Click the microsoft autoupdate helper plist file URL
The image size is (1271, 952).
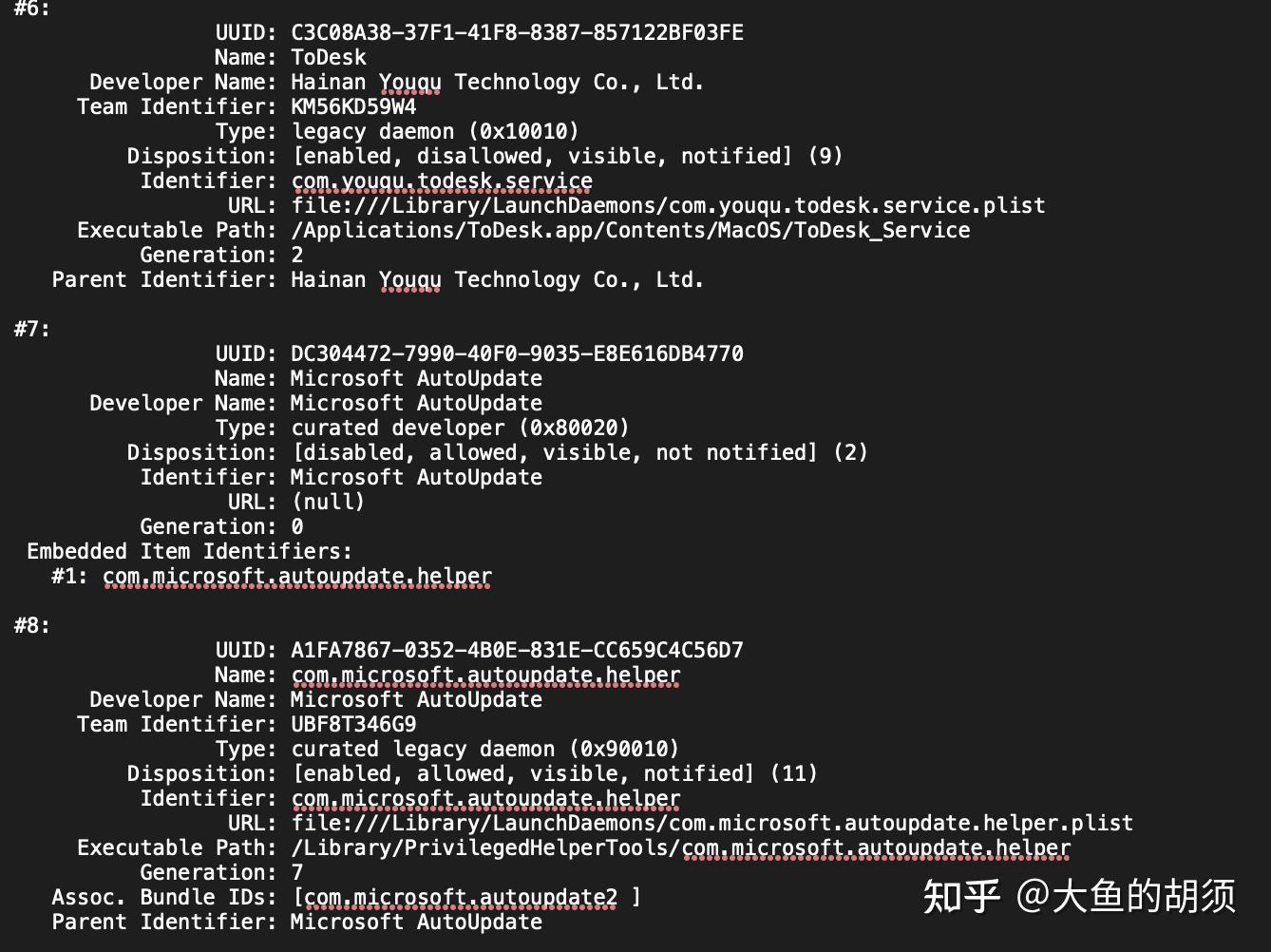(711, 823)
